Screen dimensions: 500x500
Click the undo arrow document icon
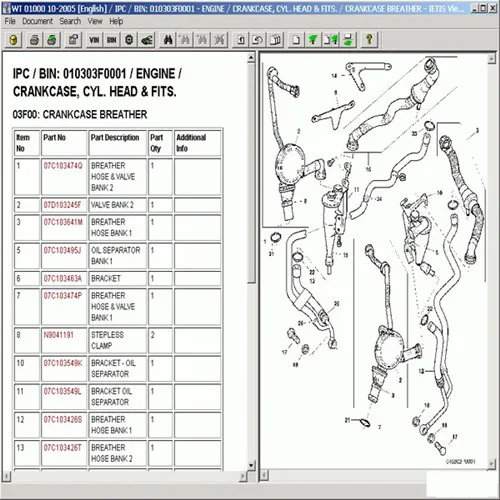[x=258, y=40]
